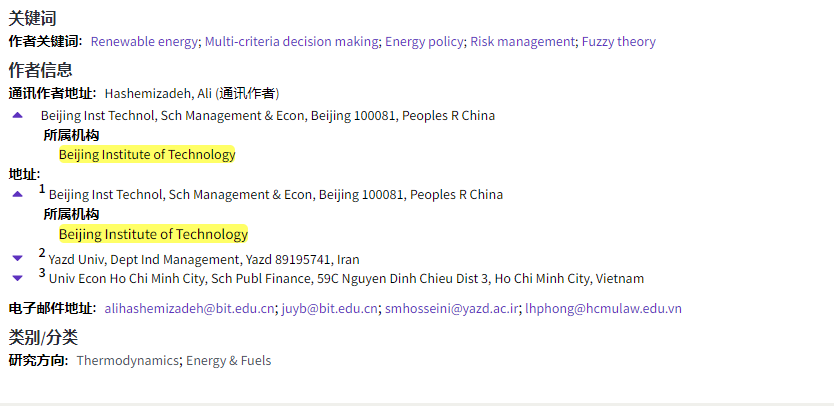Click the Thermodynamics research area
Viewport: 834px width, 406px height.
coord(129,360)
